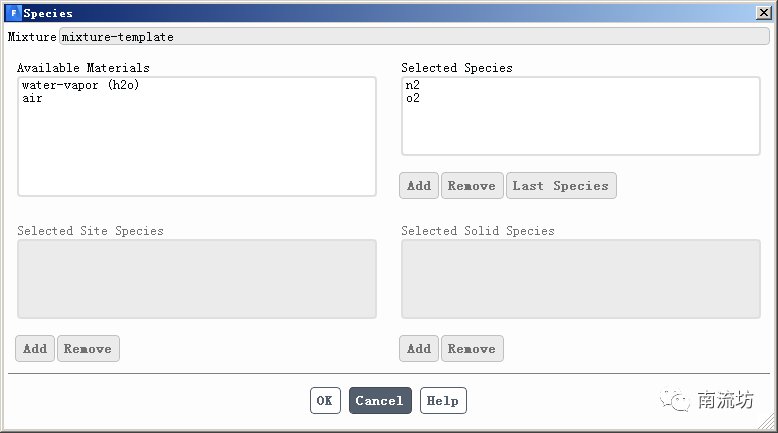Click inside the Selected Solid Species list box
Viewport: 778px width, 433px height.
pos(580,279)
